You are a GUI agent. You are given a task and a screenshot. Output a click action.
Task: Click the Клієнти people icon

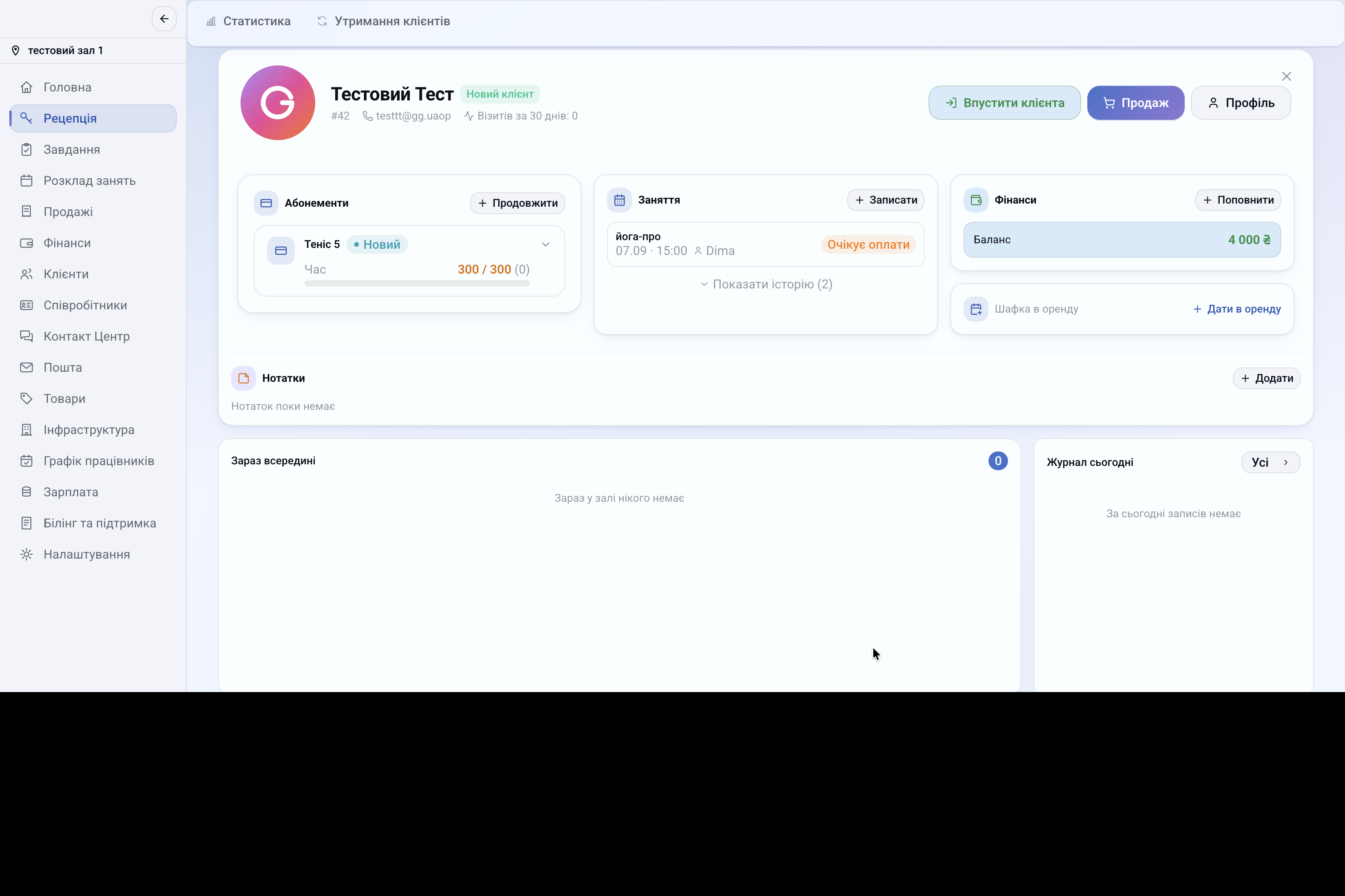26,274
